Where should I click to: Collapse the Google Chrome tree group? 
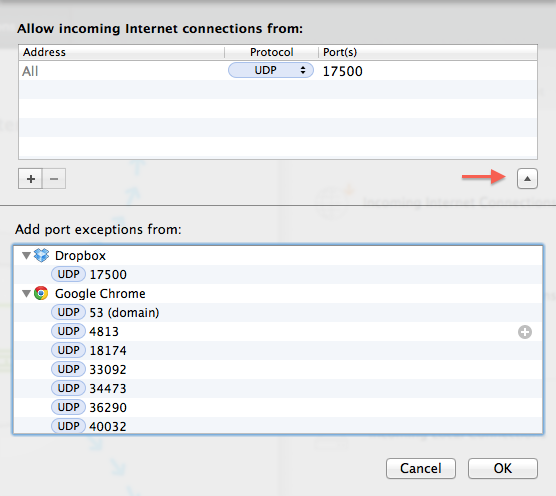[x=26, y=294]
